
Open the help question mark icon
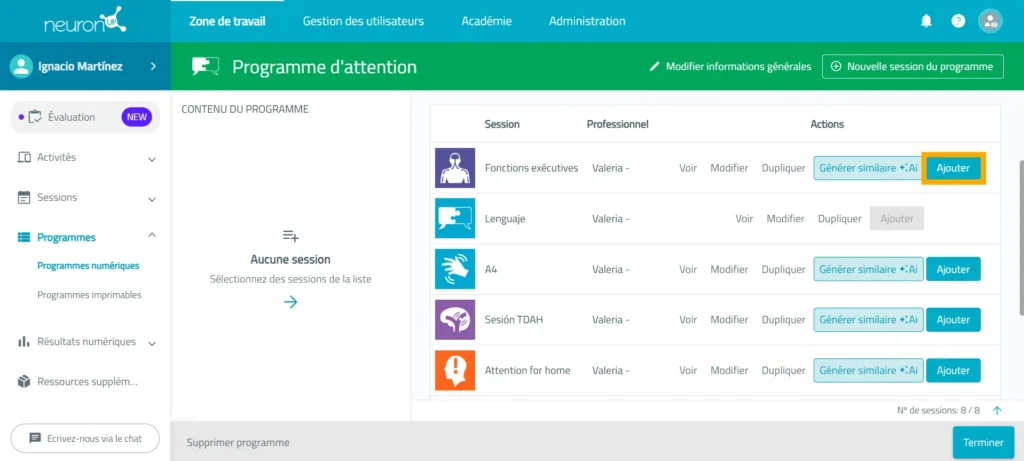pyautogui.click(x=958, y=21)
